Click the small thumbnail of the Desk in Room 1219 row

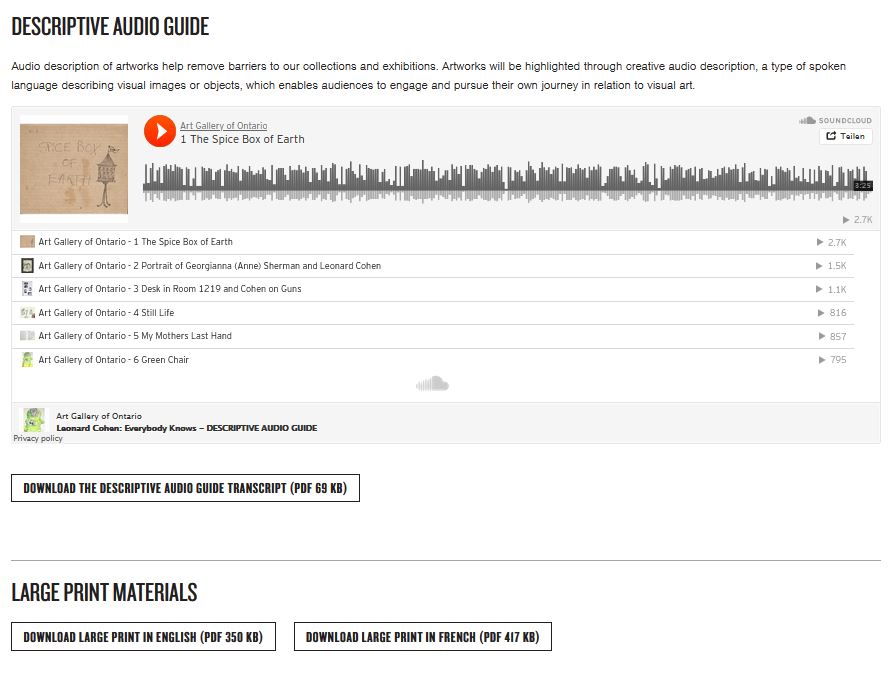click(x=27, y=289)
